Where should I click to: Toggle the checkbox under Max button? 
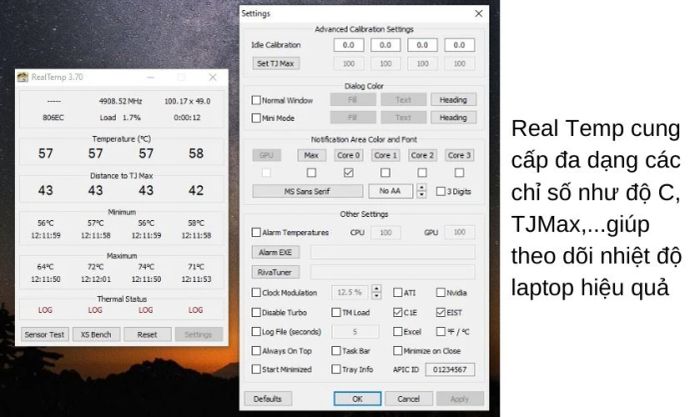[311, 172]
